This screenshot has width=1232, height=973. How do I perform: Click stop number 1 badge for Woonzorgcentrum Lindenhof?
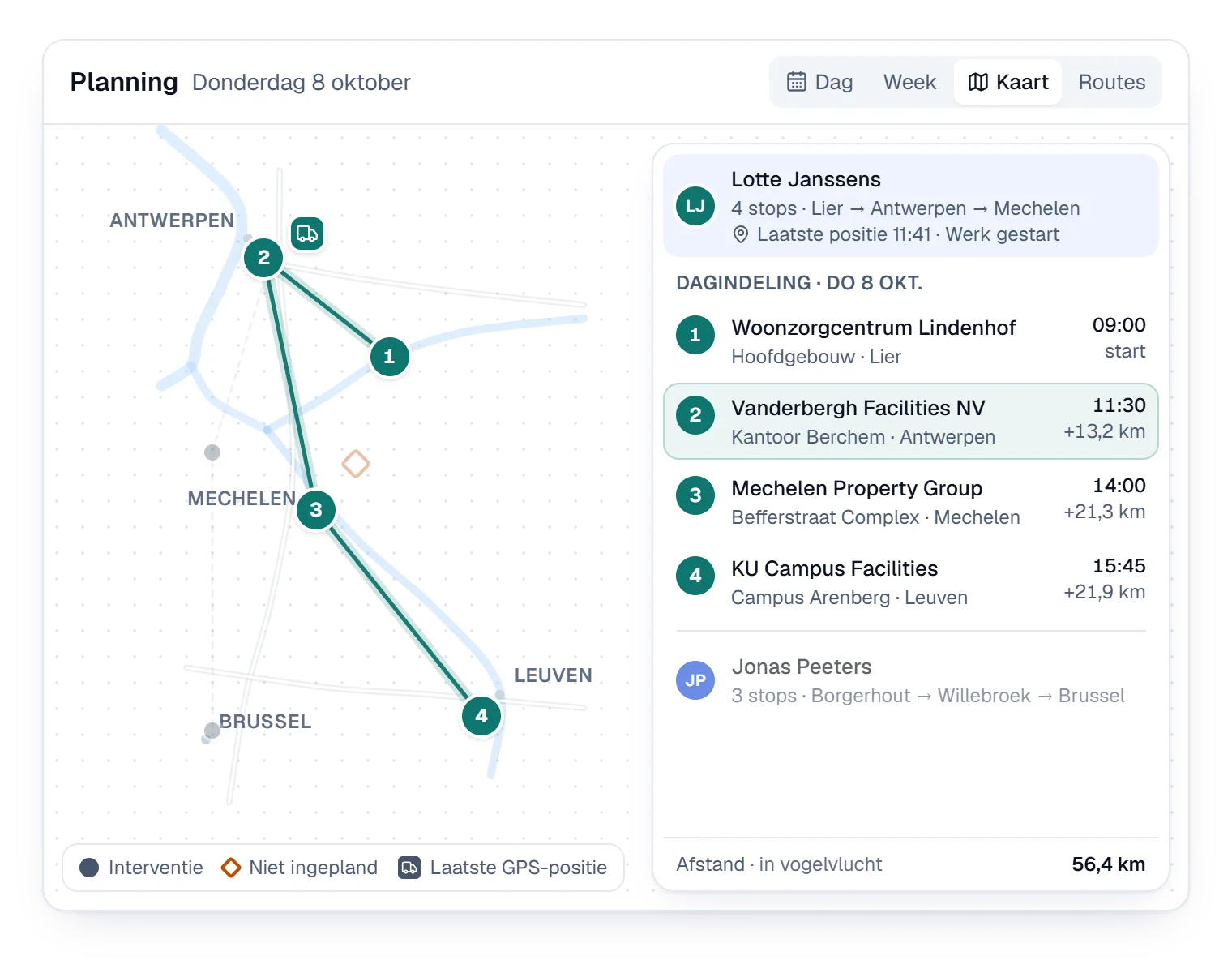click(x=695, y=335)
